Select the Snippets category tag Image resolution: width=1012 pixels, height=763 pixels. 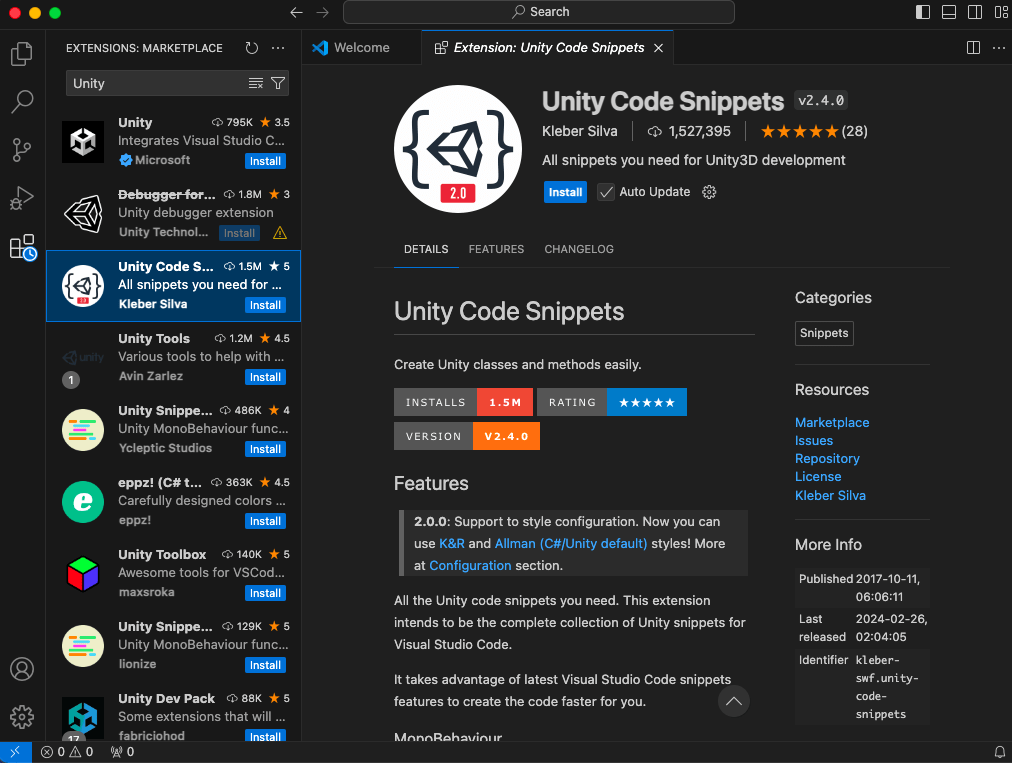coord(824,333)
